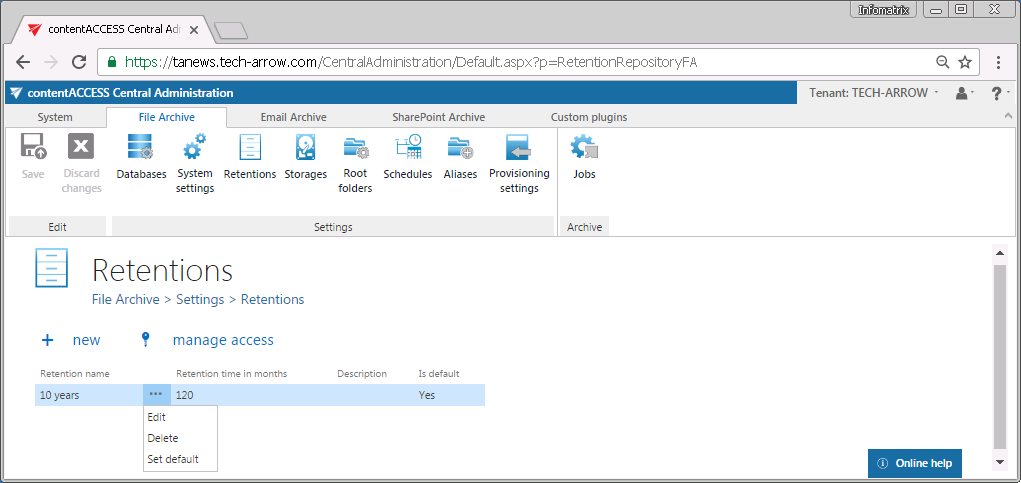Viewport: 1021px width, 483px height.
Task: Switch to the System tab
Action: click(55, 117)
